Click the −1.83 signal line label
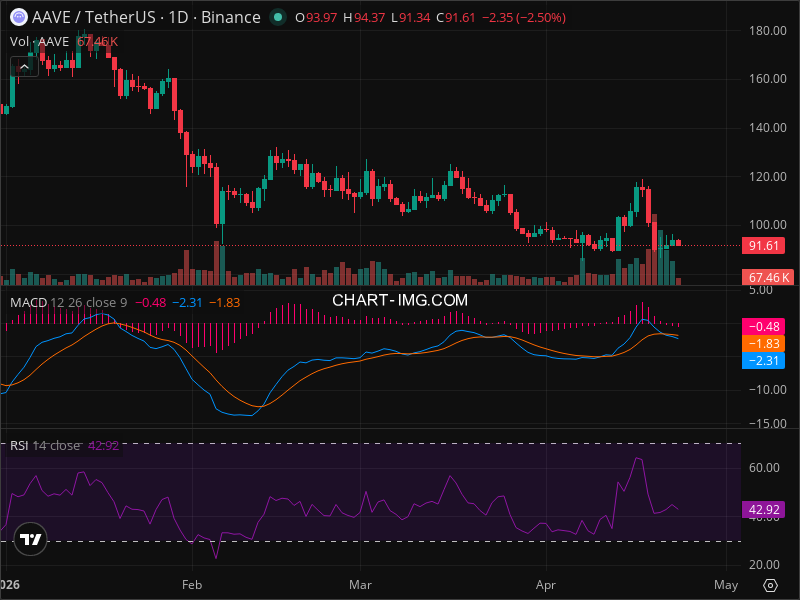800x600 pixels. (763, 343)
